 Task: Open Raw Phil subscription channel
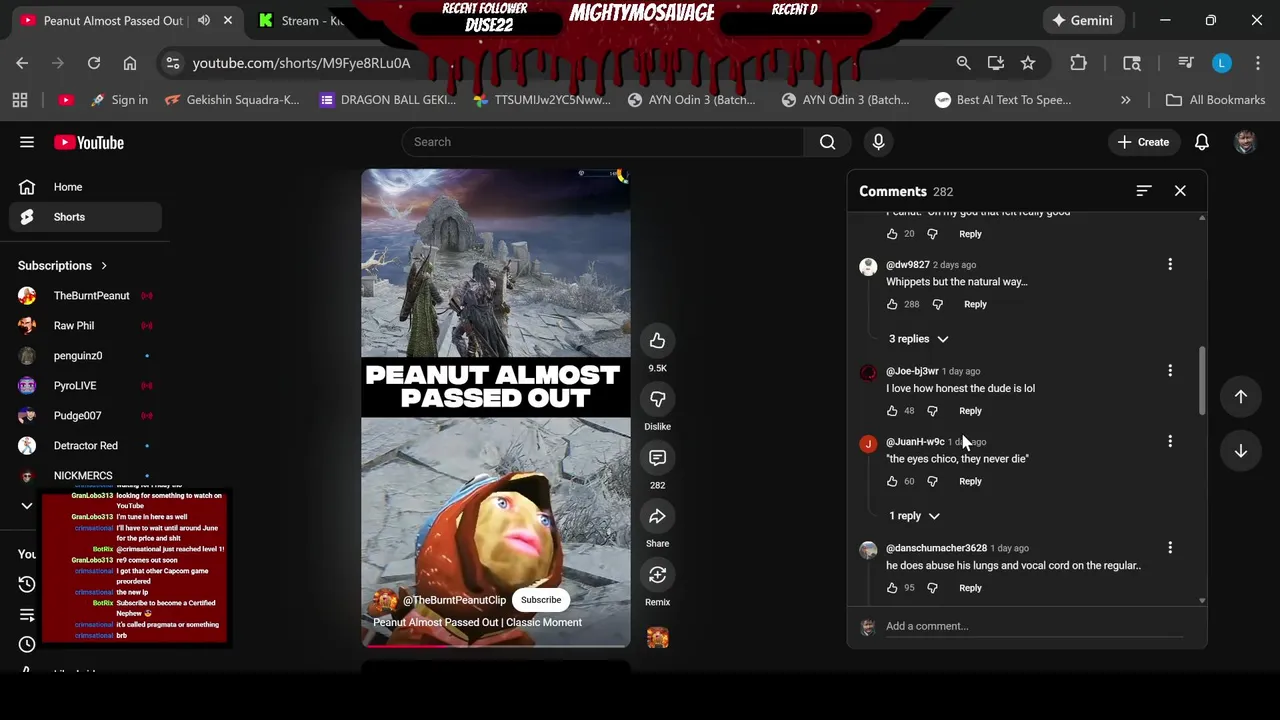(85, 326)
